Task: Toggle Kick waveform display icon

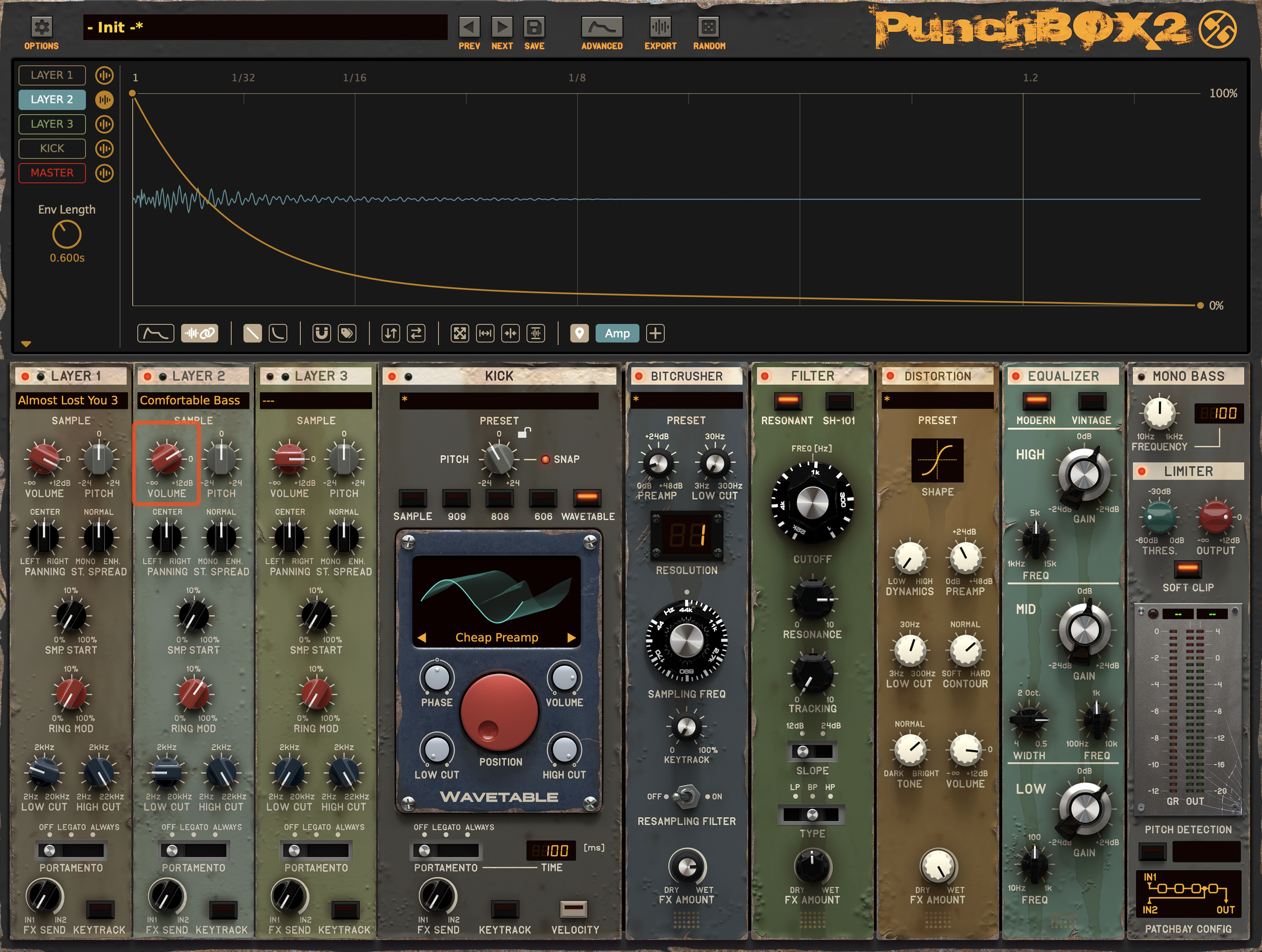Action: pos(104,149)
